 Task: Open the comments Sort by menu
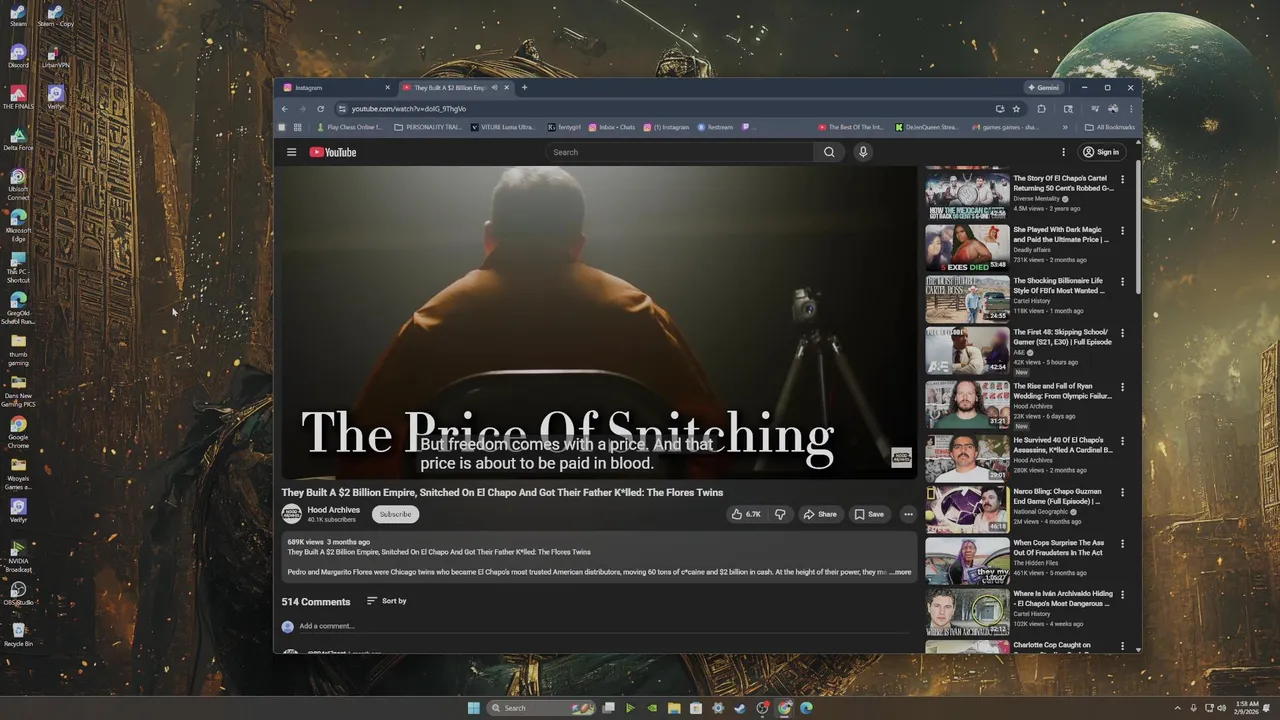(x=387, y=601)
